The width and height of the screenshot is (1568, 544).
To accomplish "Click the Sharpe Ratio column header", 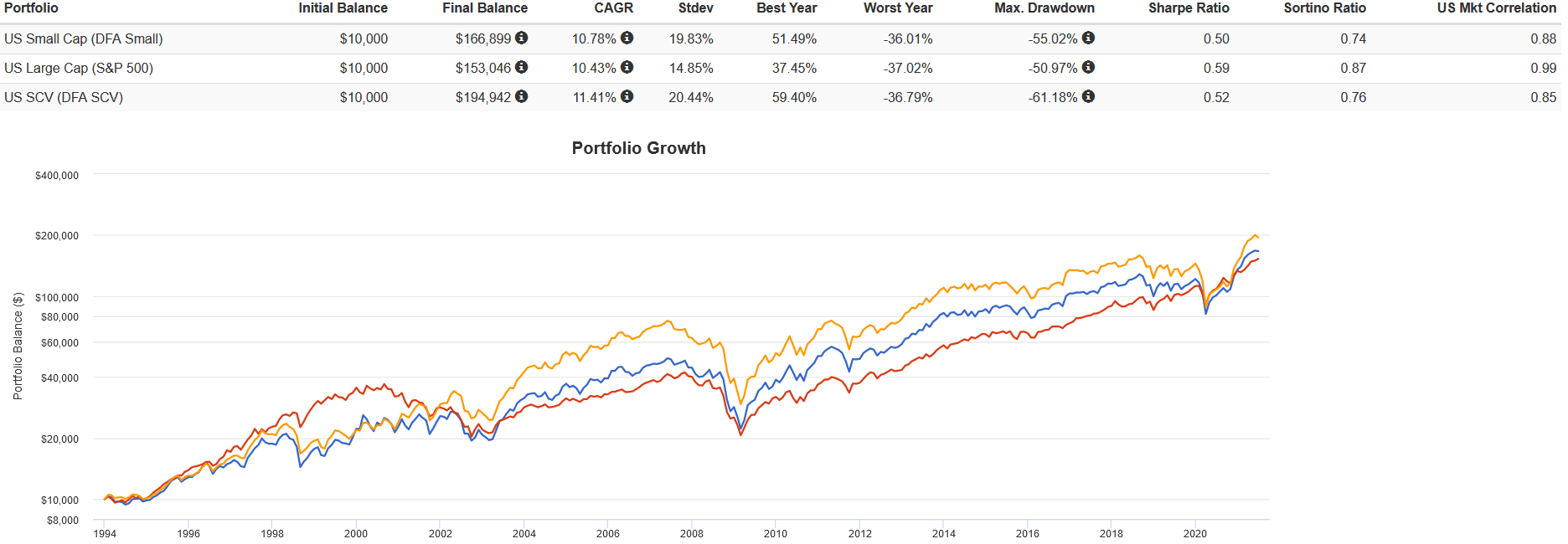I will (x=1188, y=8).
